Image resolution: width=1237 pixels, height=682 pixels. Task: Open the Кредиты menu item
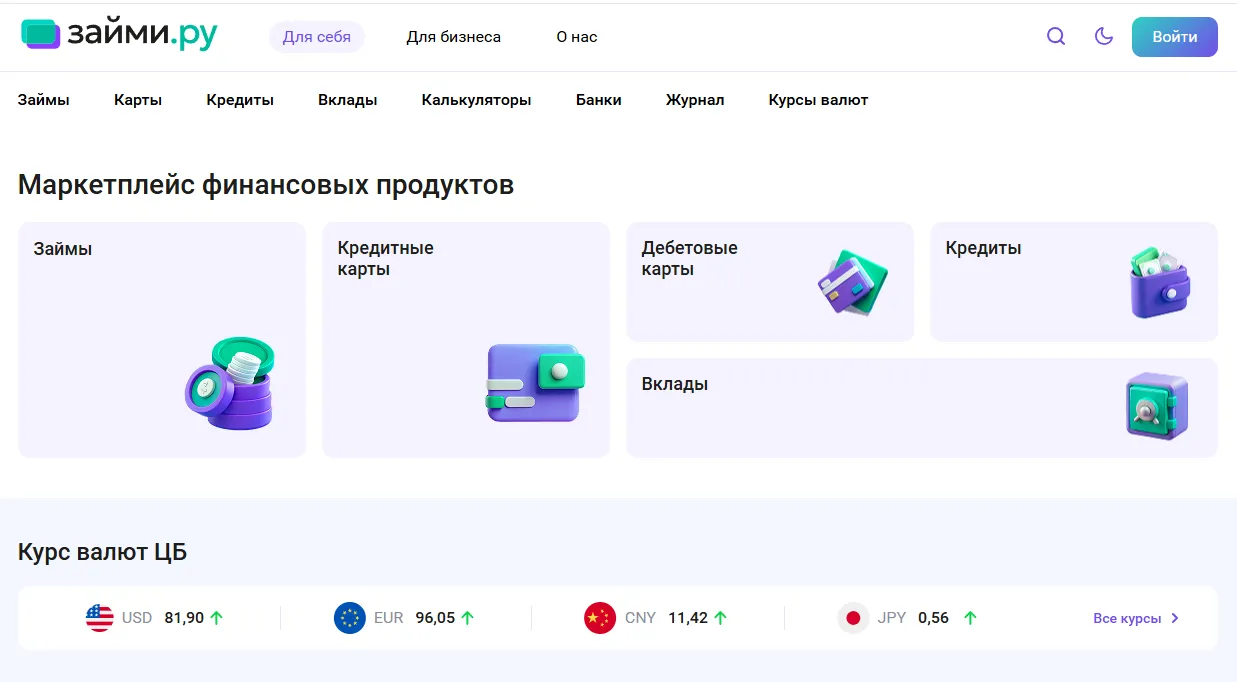(x=240, y=100)
